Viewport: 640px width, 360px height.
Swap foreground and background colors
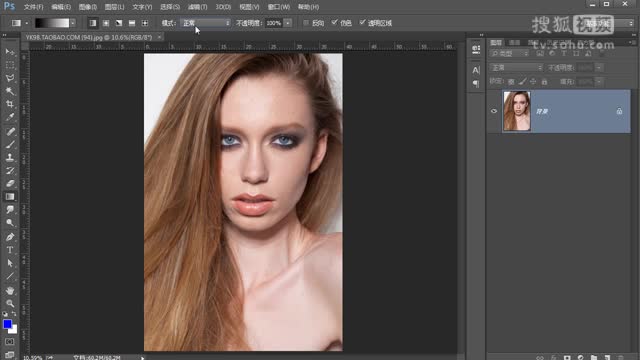click(x=14, y=314)
